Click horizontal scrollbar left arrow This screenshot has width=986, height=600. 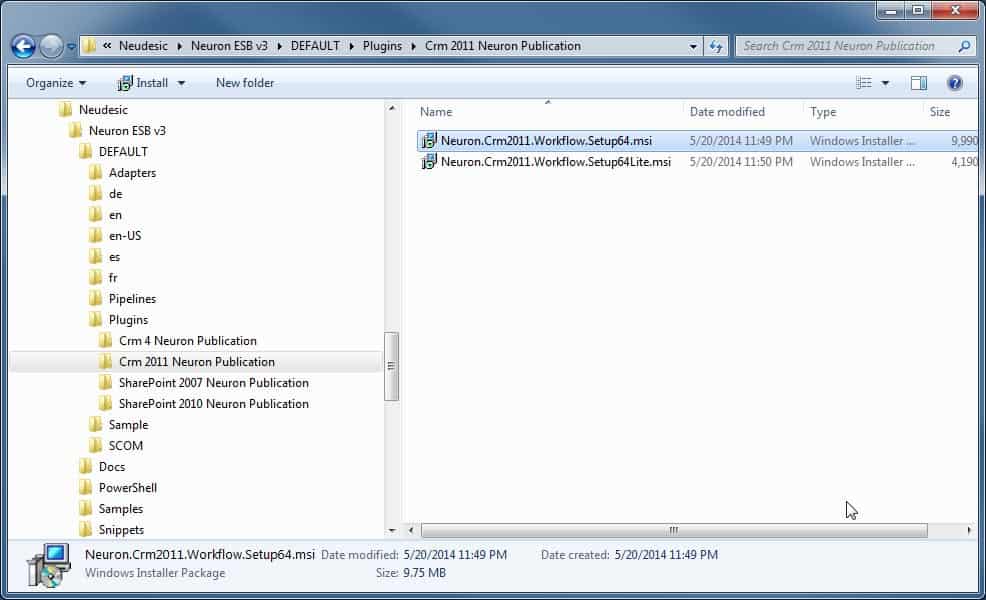point(411,530)
